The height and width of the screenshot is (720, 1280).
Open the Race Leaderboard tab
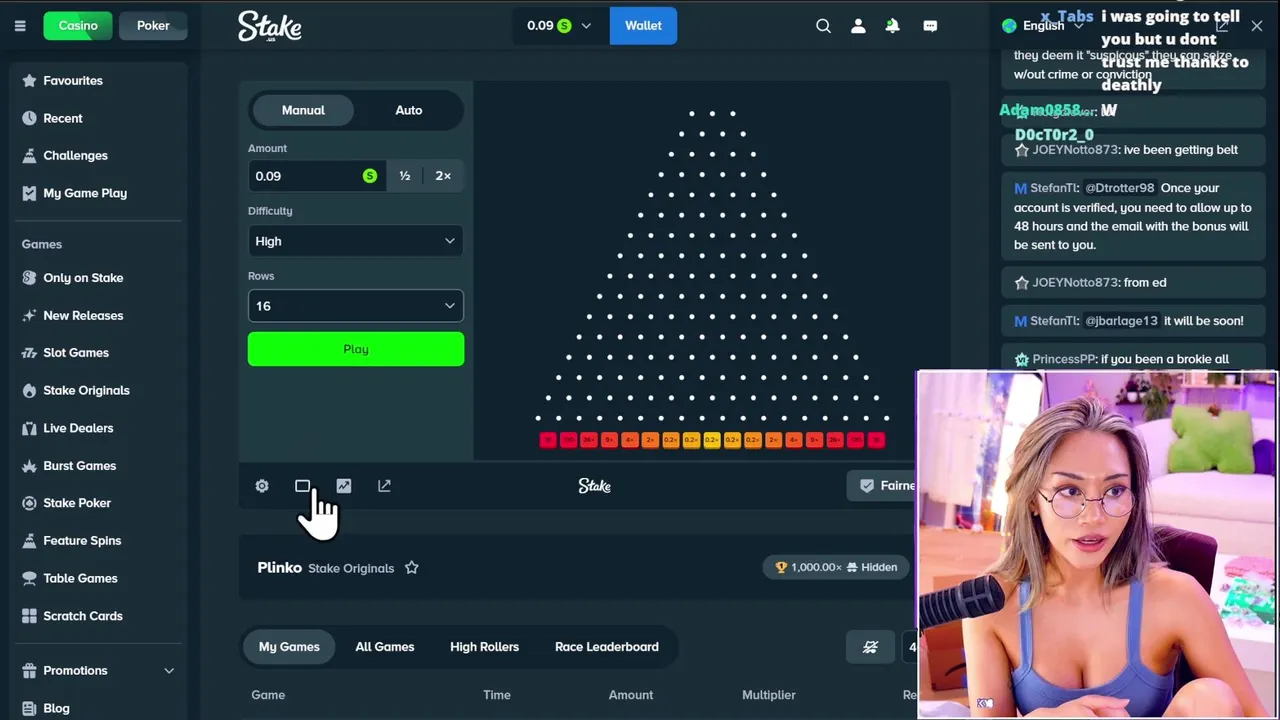pyautogui.click(x=607, y=647)
